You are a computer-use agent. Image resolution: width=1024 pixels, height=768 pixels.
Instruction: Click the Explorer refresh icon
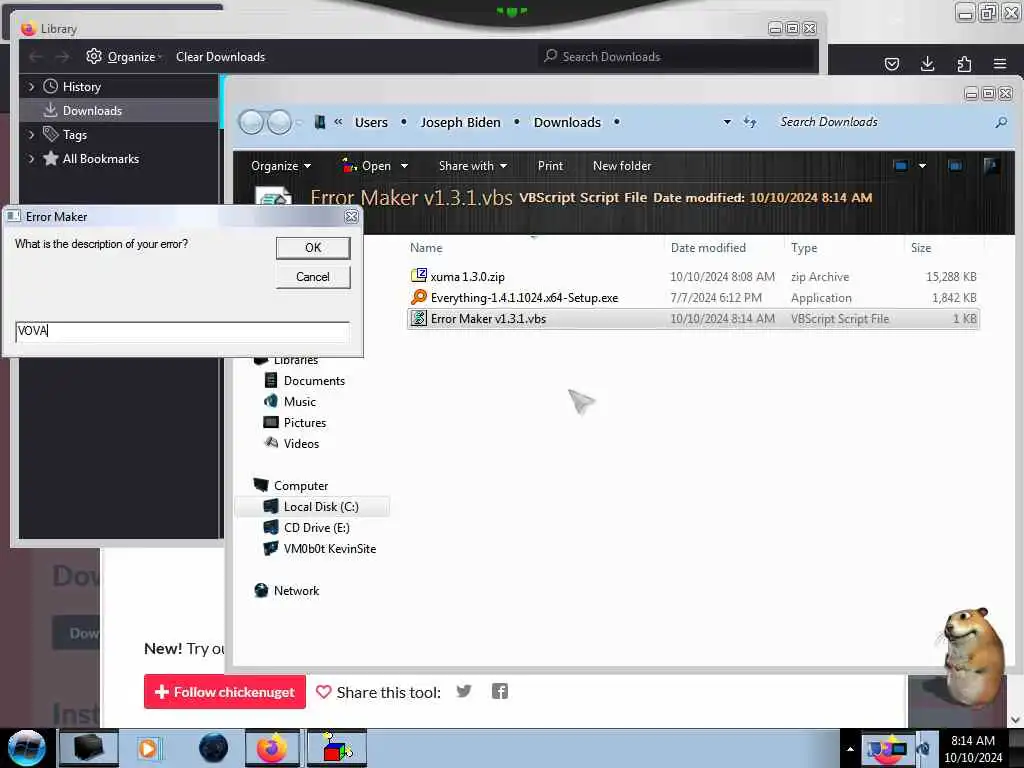pos(750,122)
